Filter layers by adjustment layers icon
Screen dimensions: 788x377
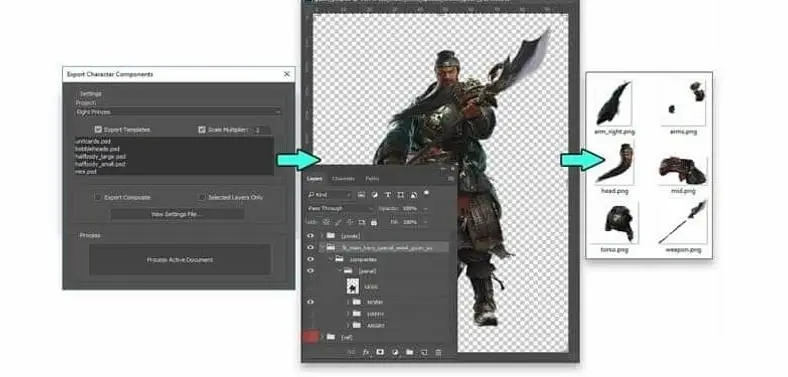[x=374, y=195]
